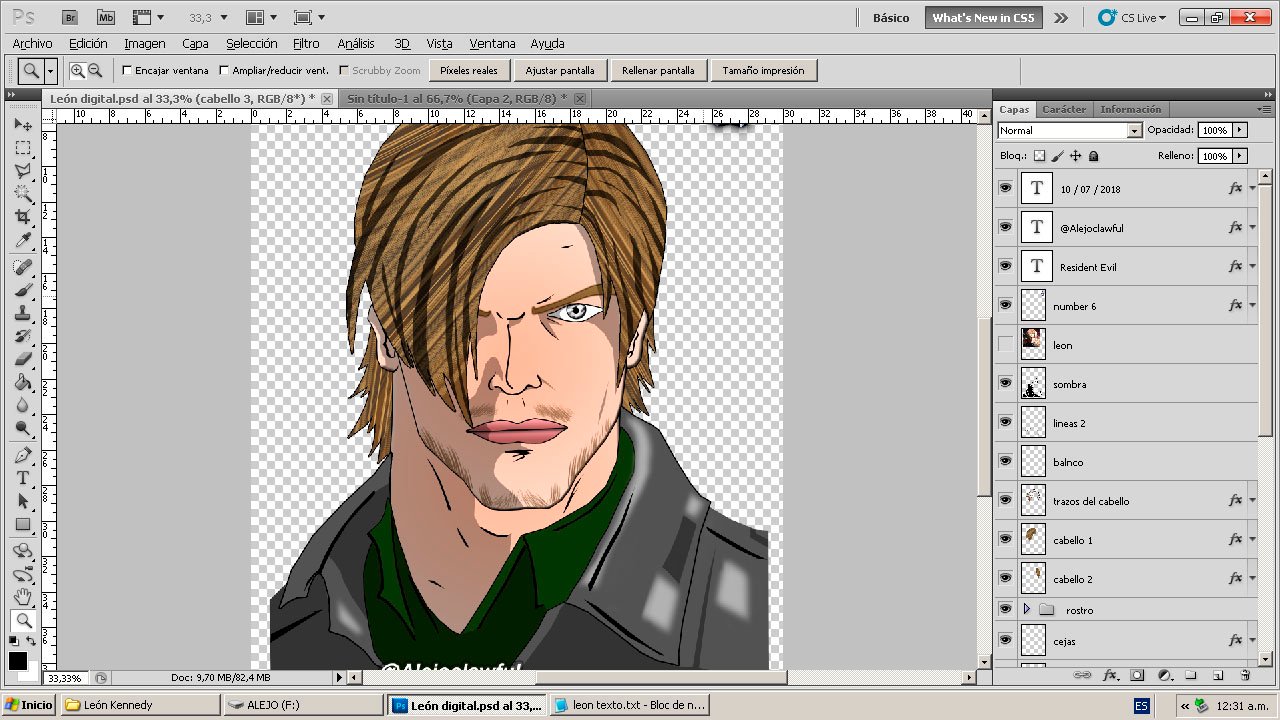Create a new layer

click(1218, 675)
